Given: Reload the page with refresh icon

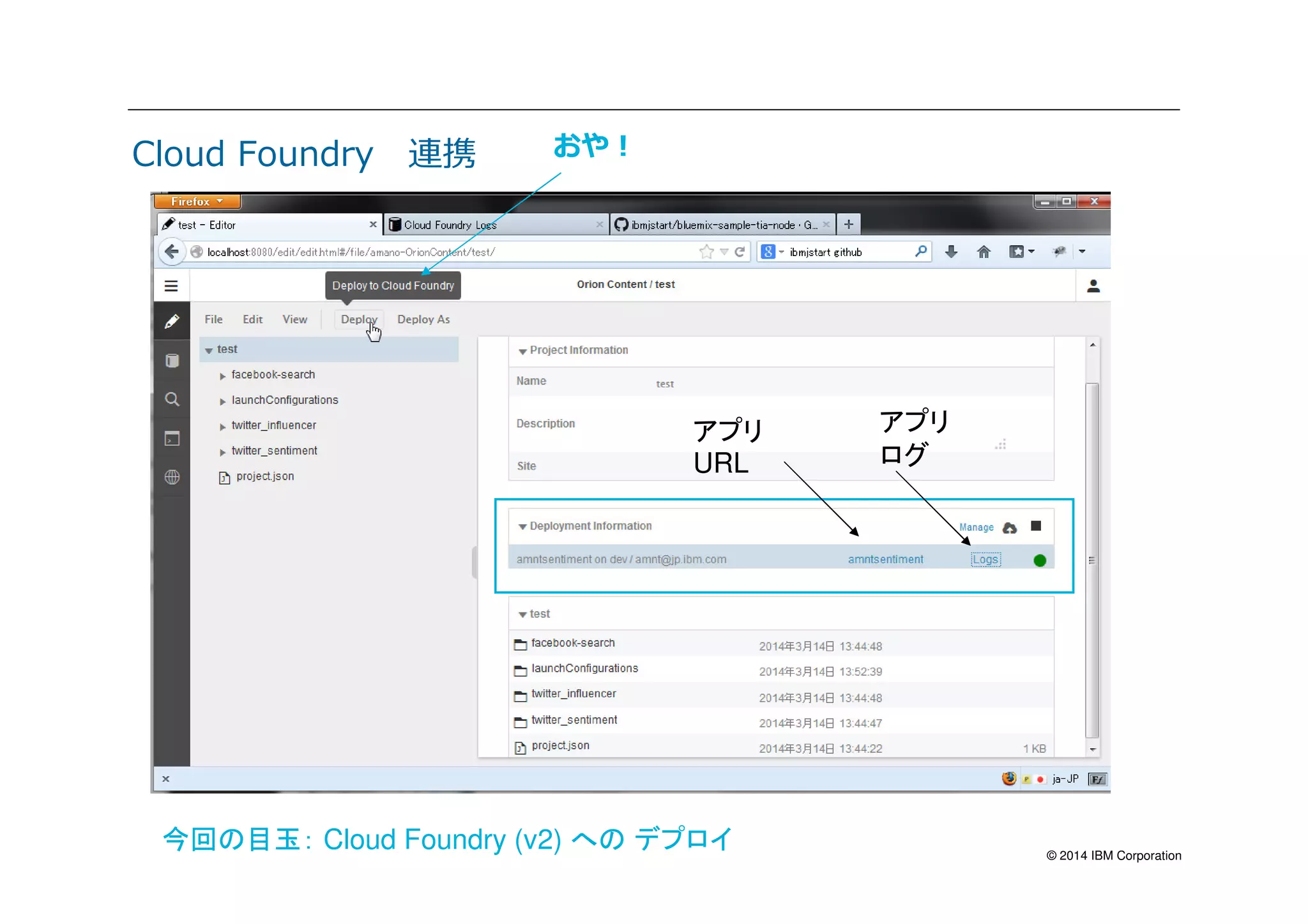Looking at the screenshot, I should [x=740, y=252].
